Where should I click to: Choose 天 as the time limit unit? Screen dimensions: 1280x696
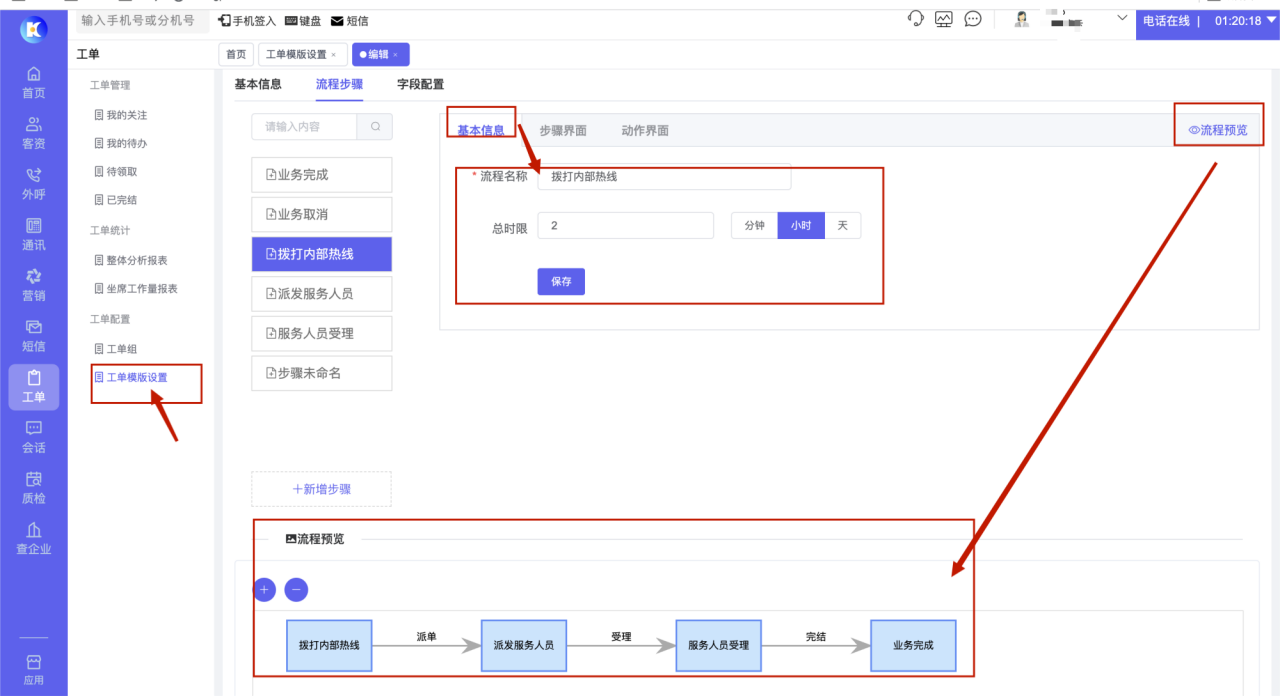[x=842, y=225]
